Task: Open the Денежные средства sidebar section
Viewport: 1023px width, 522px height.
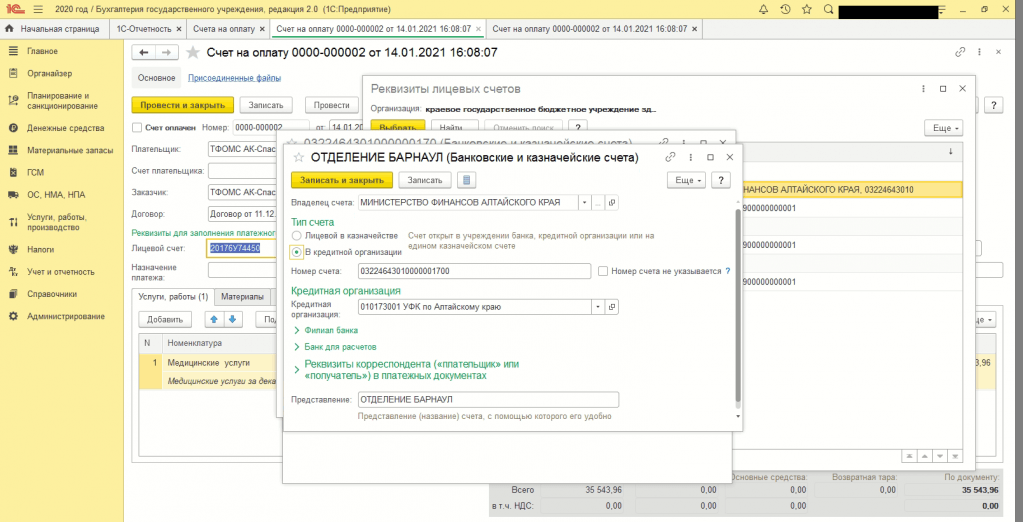Action: click(66, 128)
